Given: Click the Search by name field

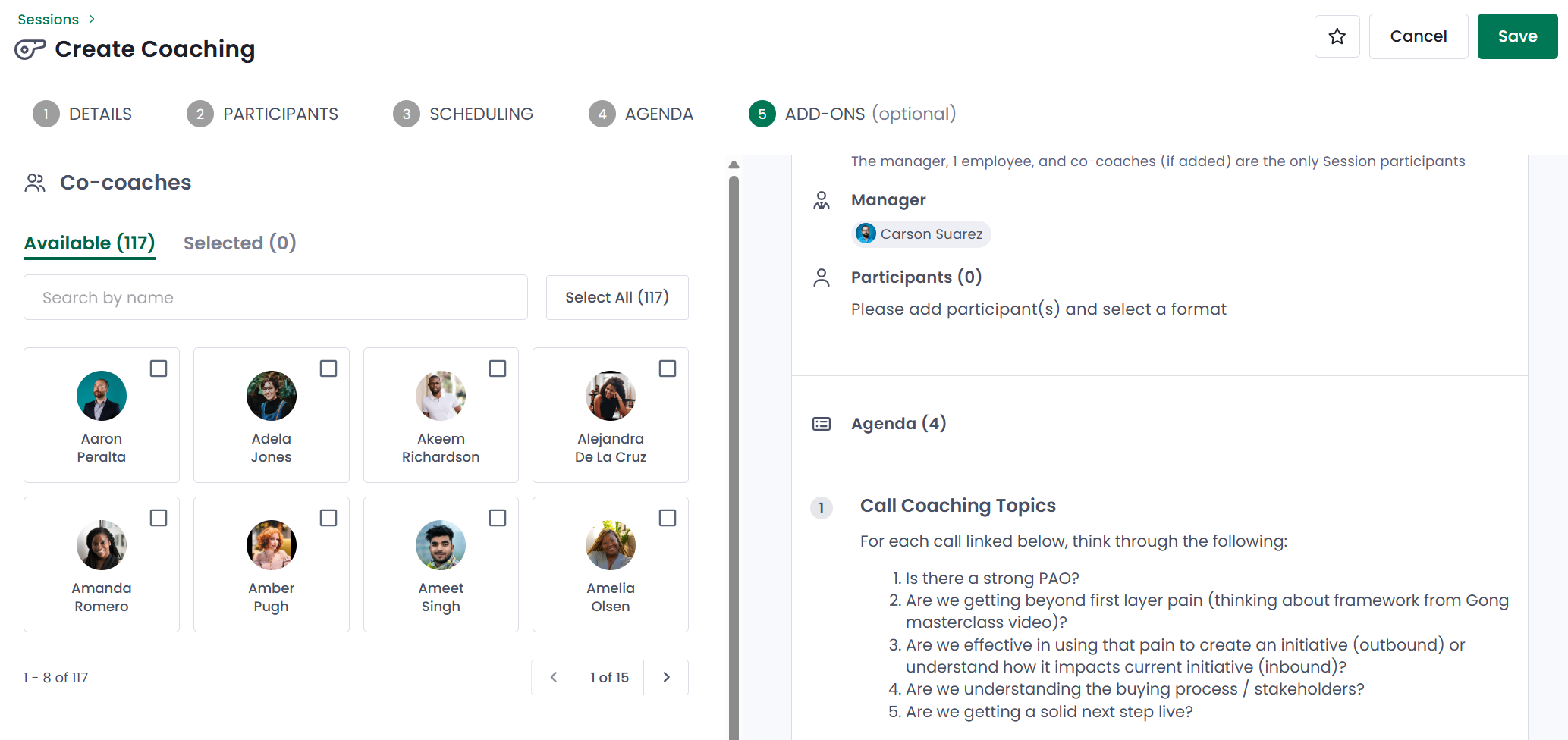Looking at the screenshot, I should (275, 297).
